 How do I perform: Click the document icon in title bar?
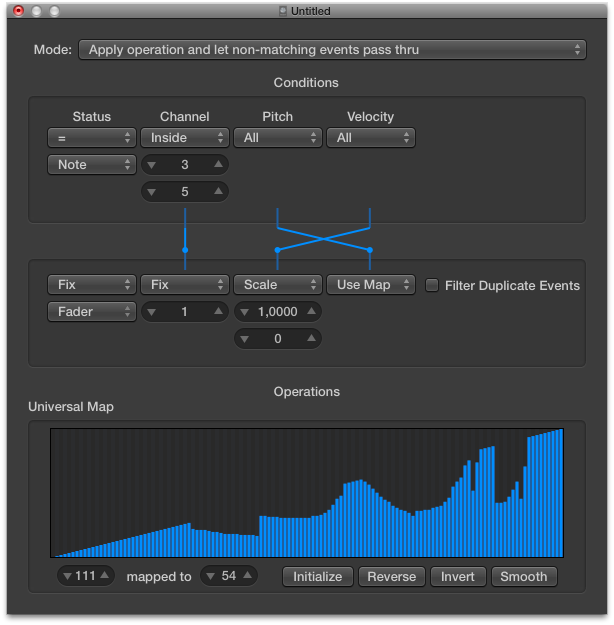[x=283, y=11]
